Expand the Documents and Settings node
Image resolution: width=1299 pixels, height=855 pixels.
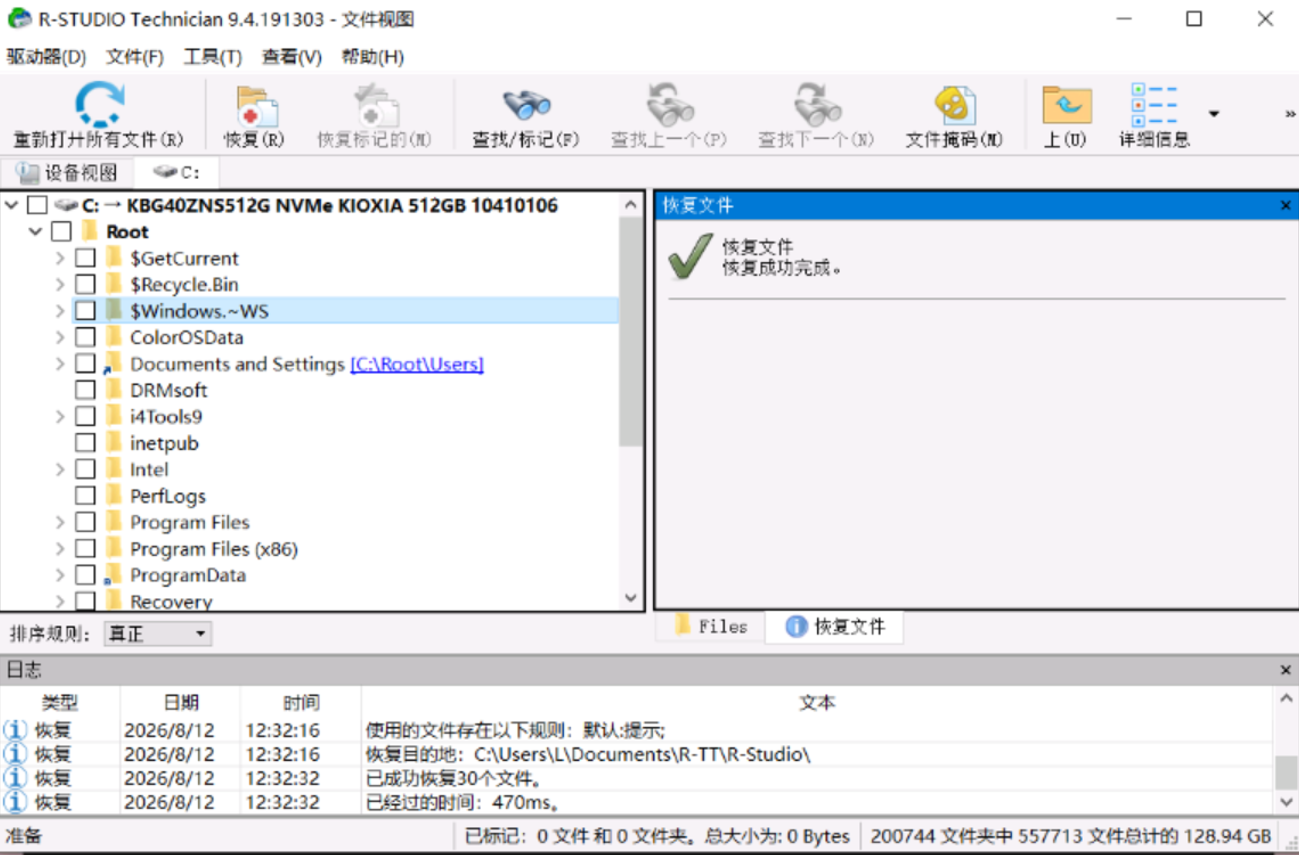point(60,364)
